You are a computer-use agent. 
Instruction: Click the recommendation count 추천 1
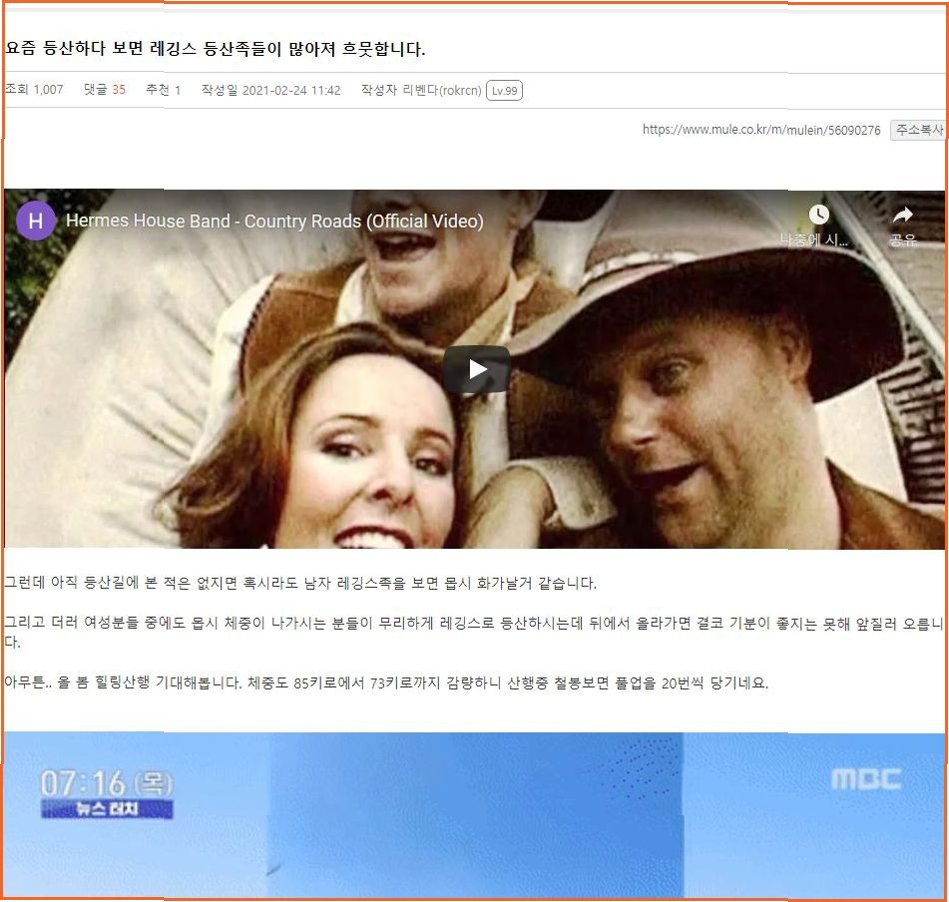[x=163, y=90]
